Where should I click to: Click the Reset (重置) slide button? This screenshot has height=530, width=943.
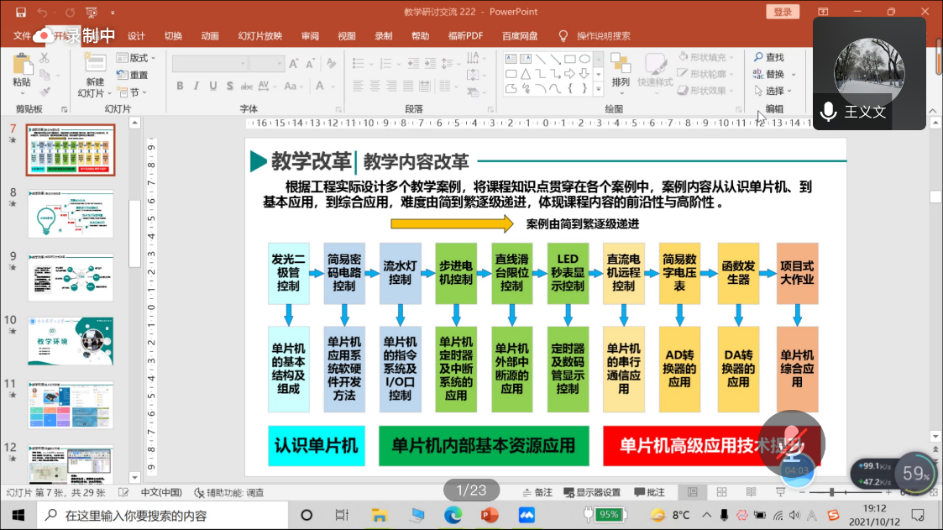coord(133,75)
